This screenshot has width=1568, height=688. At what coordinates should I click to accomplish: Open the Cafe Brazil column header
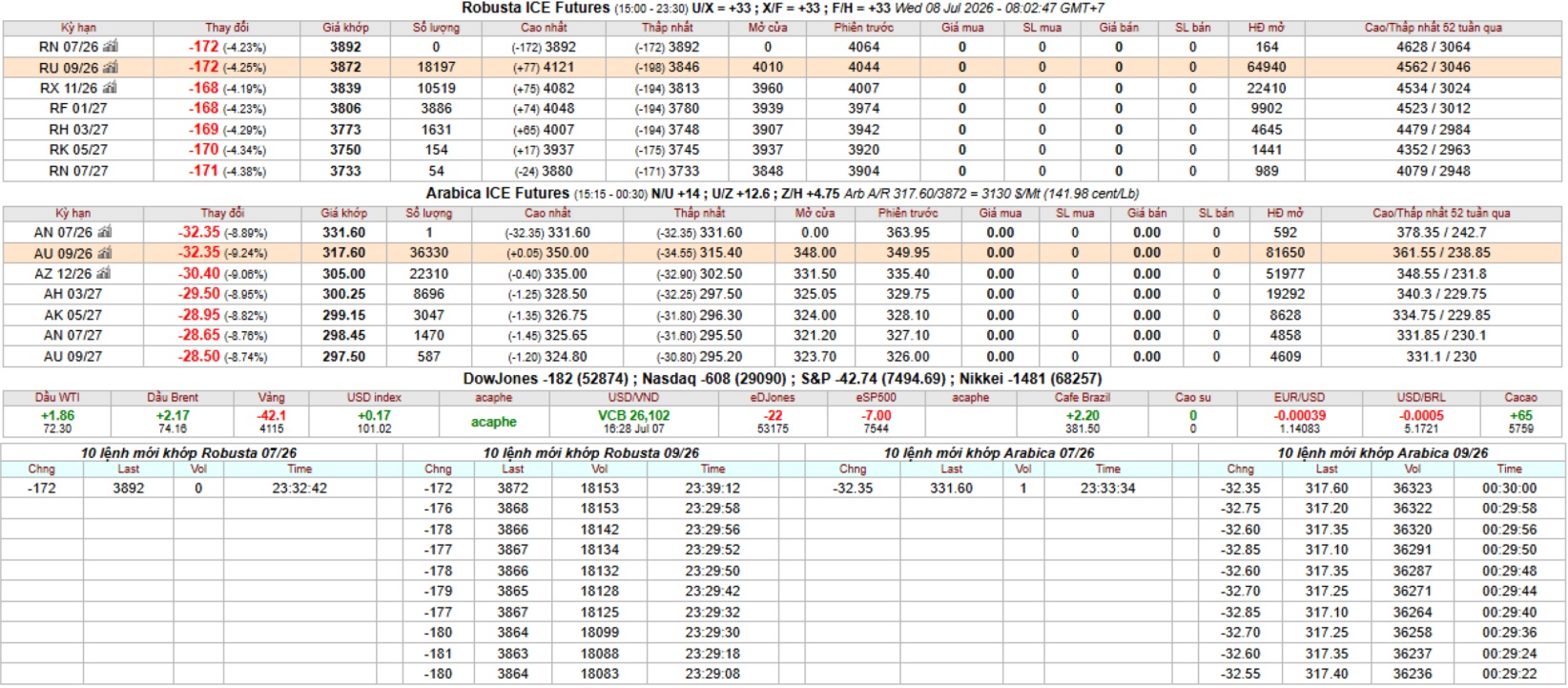(1082, 397)
